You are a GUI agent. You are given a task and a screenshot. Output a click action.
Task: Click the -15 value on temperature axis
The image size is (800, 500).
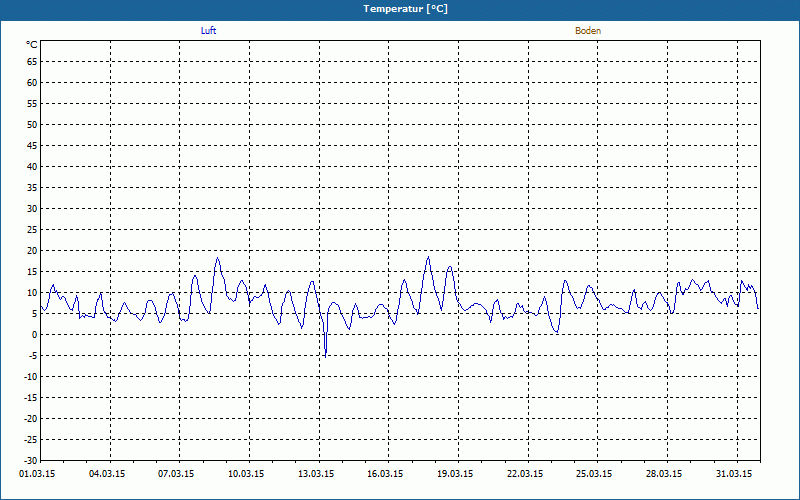click(x=31, y=397)
